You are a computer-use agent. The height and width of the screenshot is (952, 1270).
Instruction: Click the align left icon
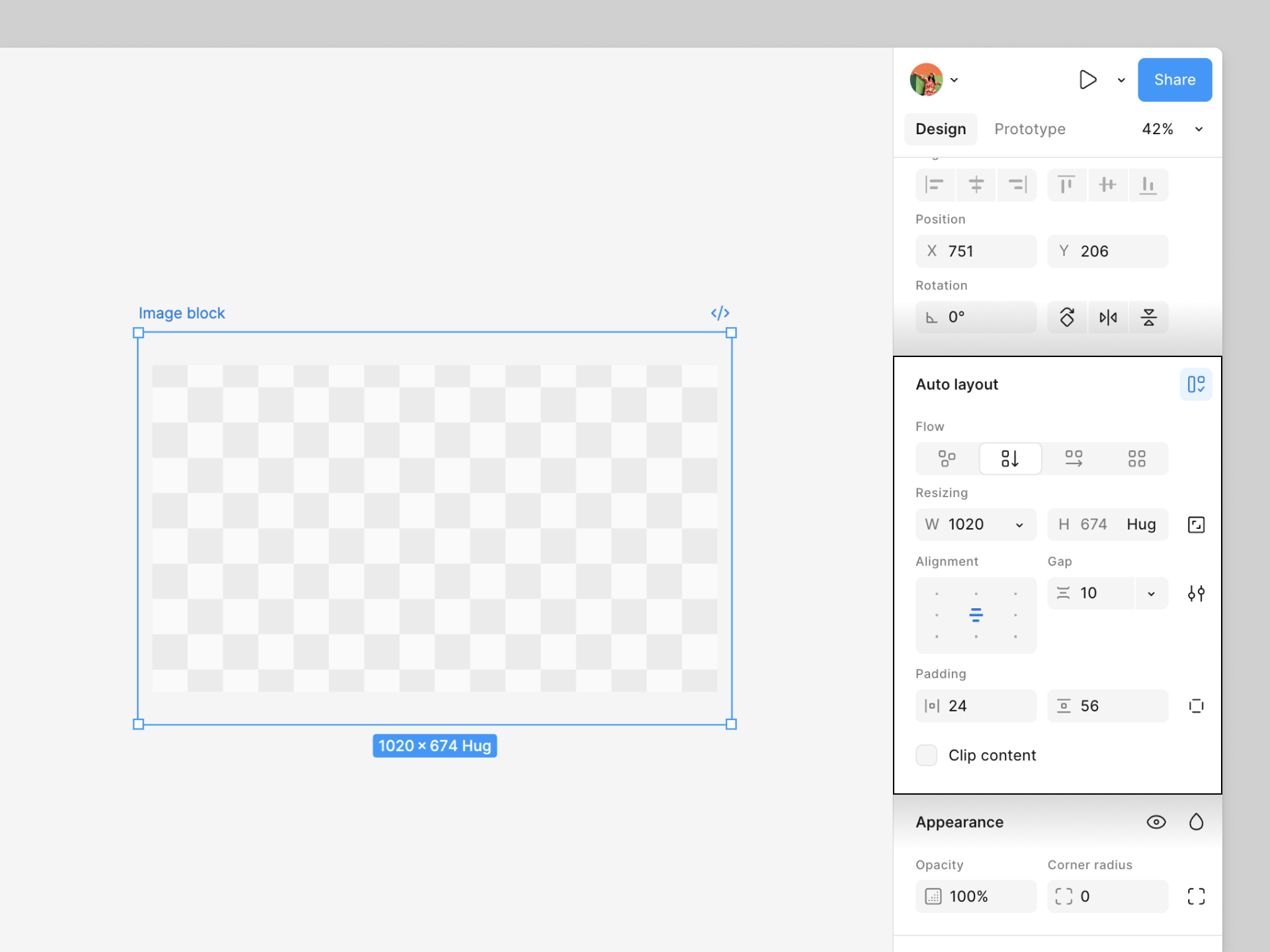coord(935,184)
